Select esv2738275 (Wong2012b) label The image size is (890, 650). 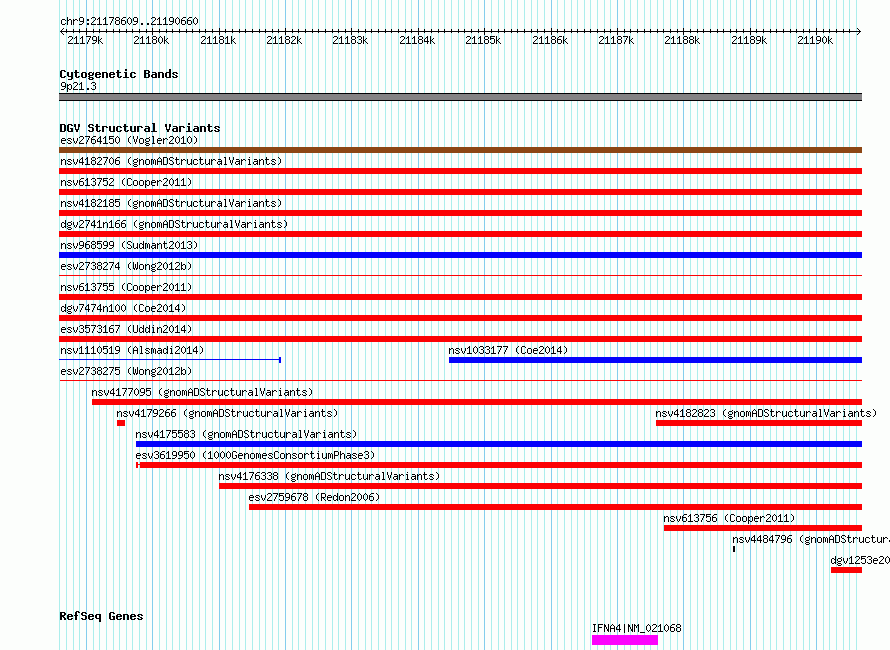point(126,371)
